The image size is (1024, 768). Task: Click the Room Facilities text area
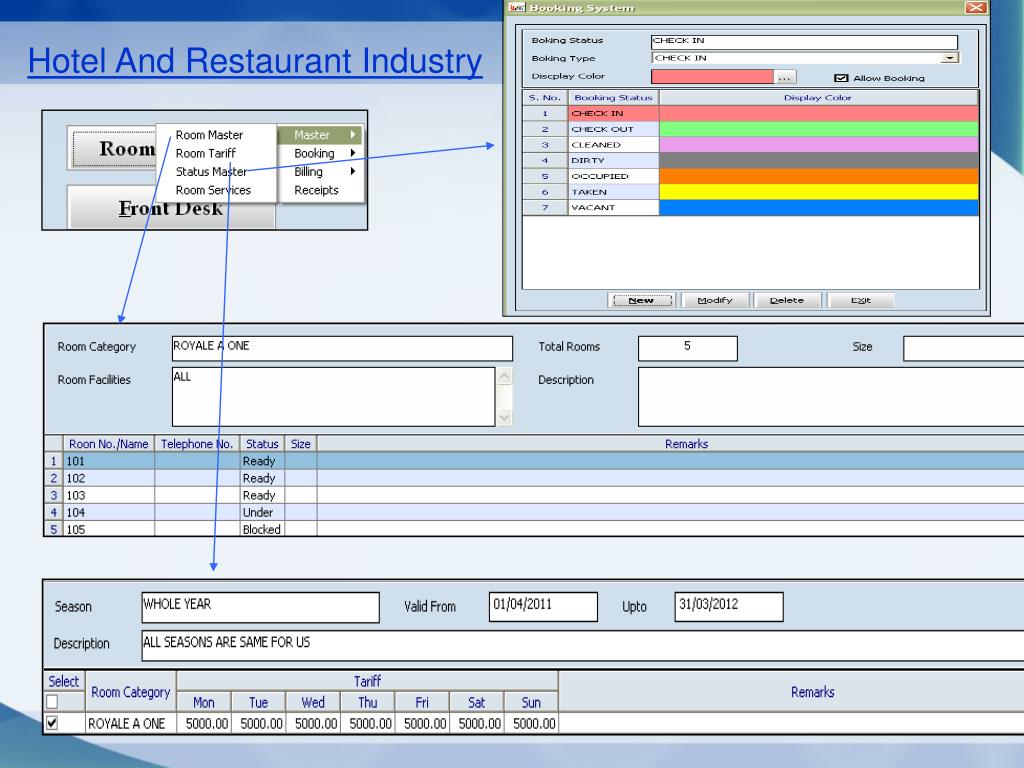(334, 397)
